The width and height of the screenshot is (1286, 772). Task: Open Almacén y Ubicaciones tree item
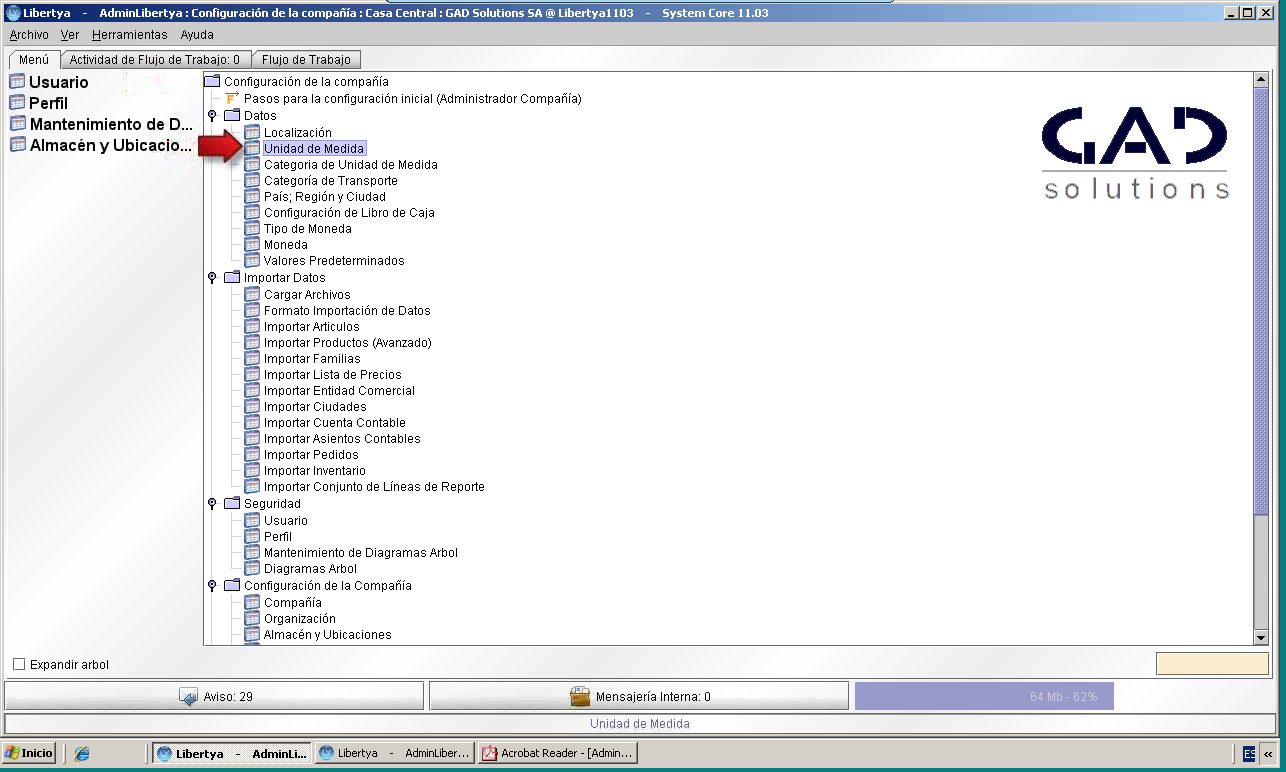click(328, 634)
